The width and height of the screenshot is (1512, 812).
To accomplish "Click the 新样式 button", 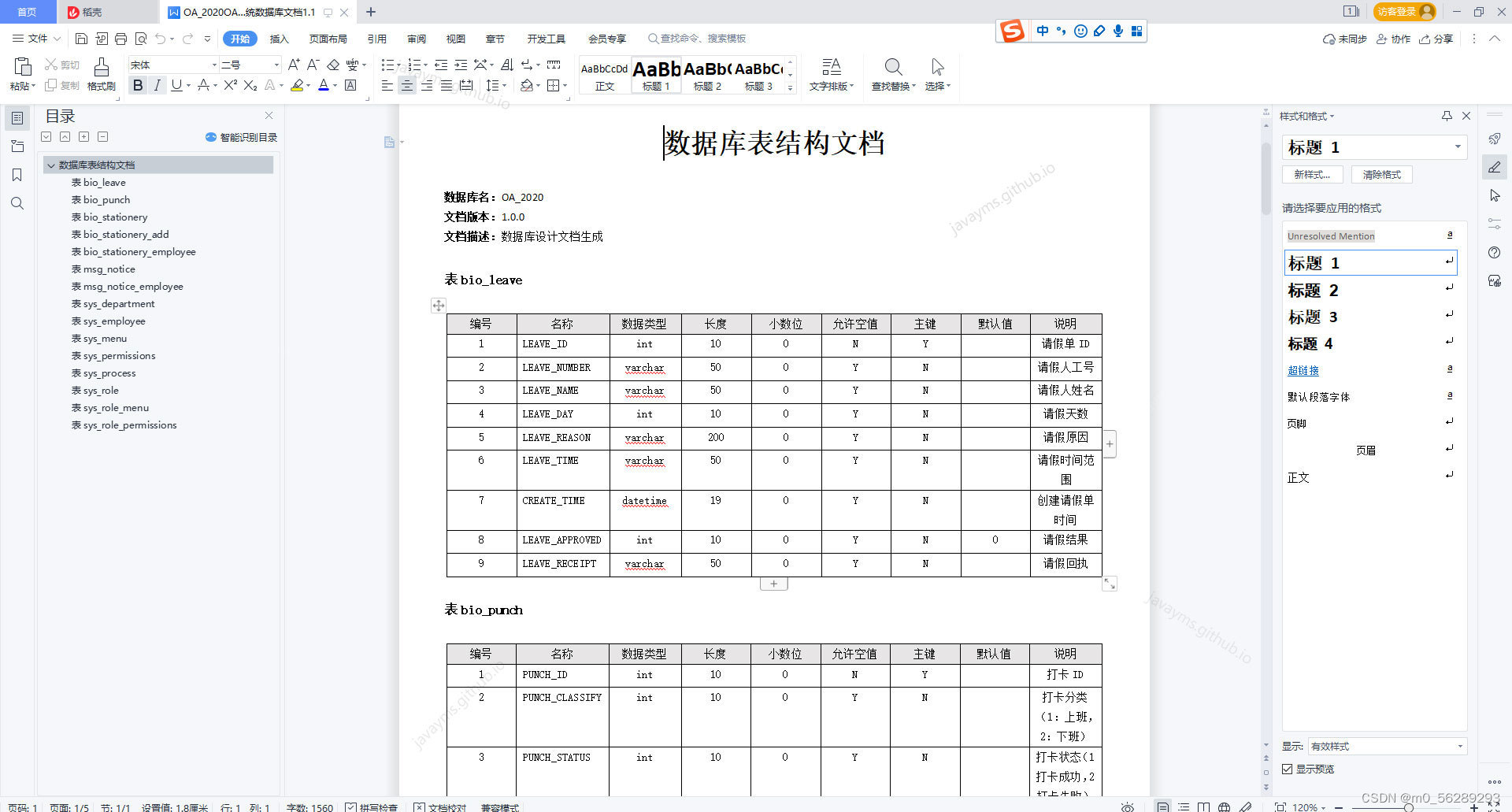I will [1312, 175].
